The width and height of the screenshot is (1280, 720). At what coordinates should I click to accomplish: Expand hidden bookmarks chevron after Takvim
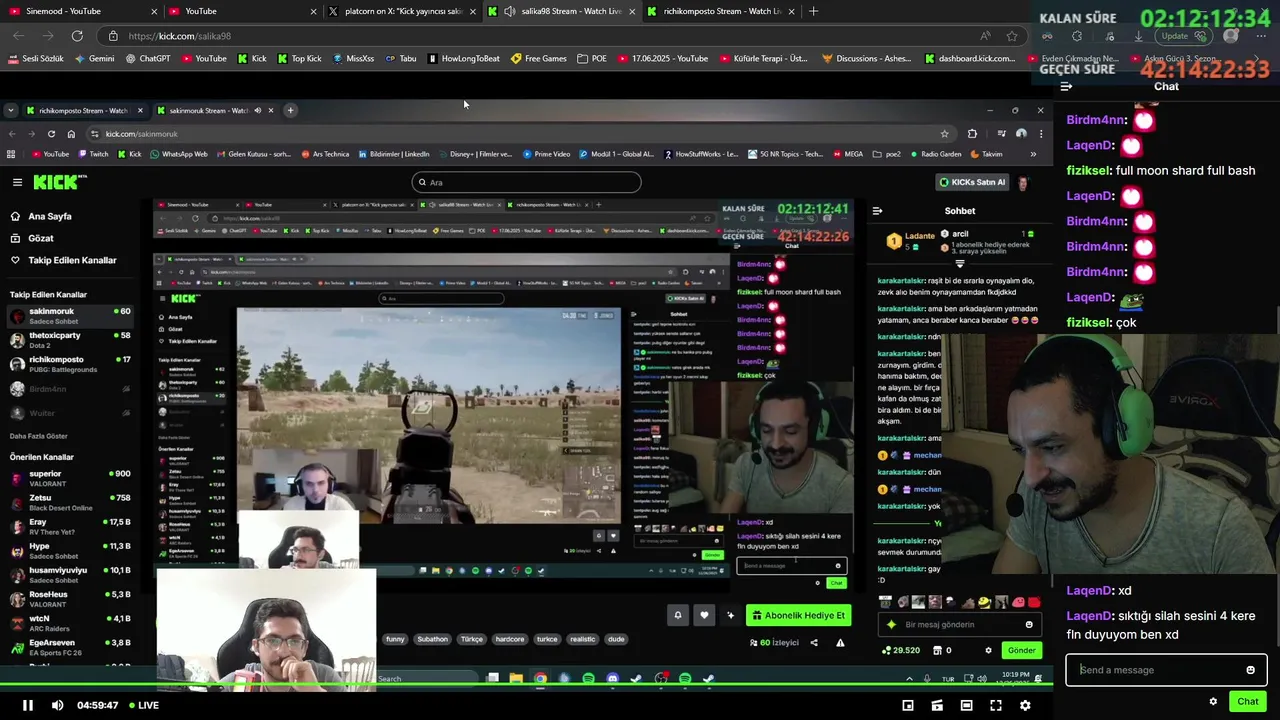coord(1033,154)
